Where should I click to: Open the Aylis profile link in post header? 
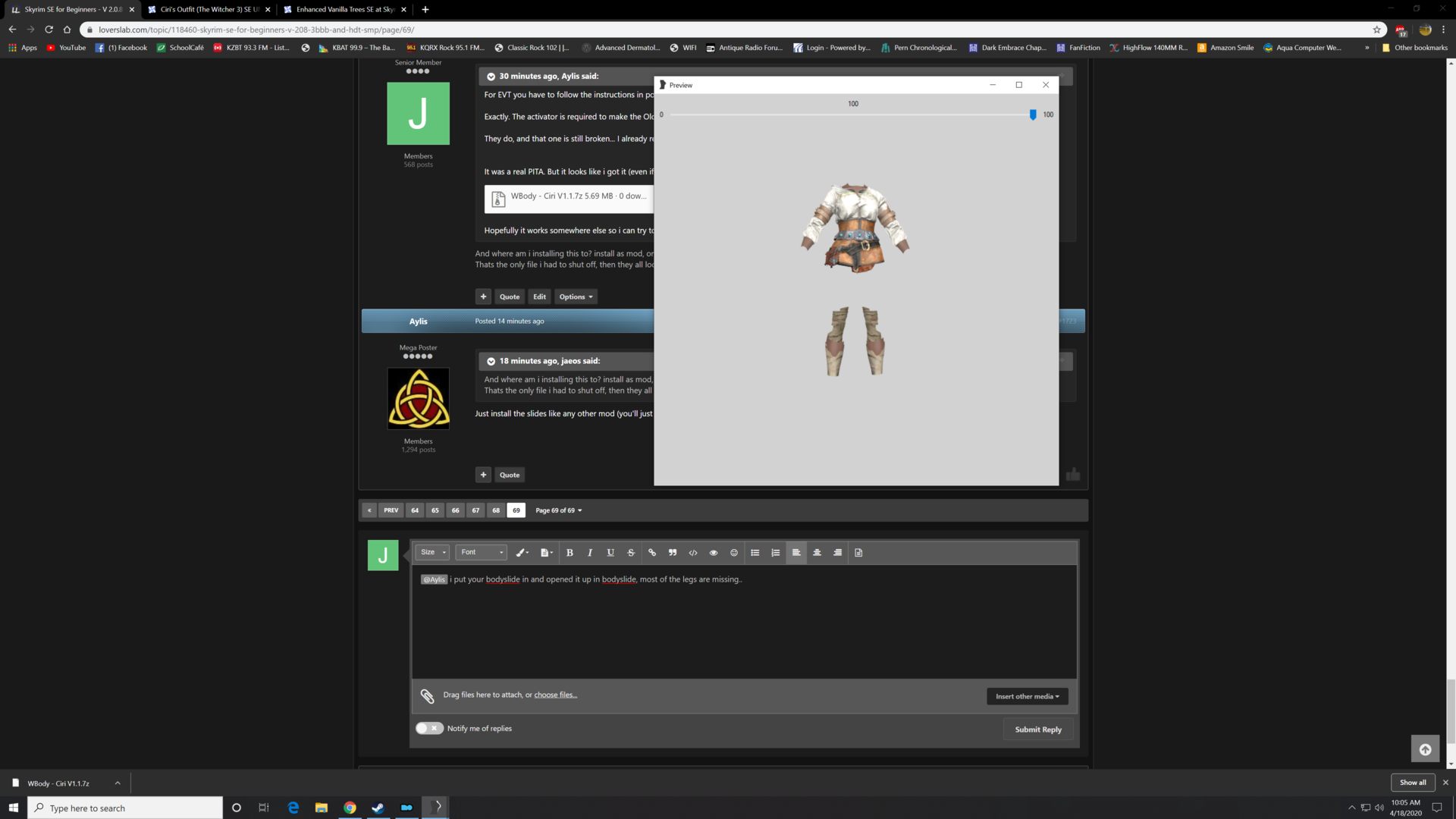click(419, 322)
